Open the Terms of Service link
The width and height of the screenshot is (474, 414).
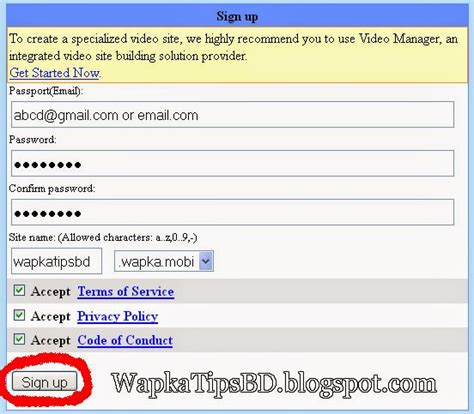(x=126, y=291)
